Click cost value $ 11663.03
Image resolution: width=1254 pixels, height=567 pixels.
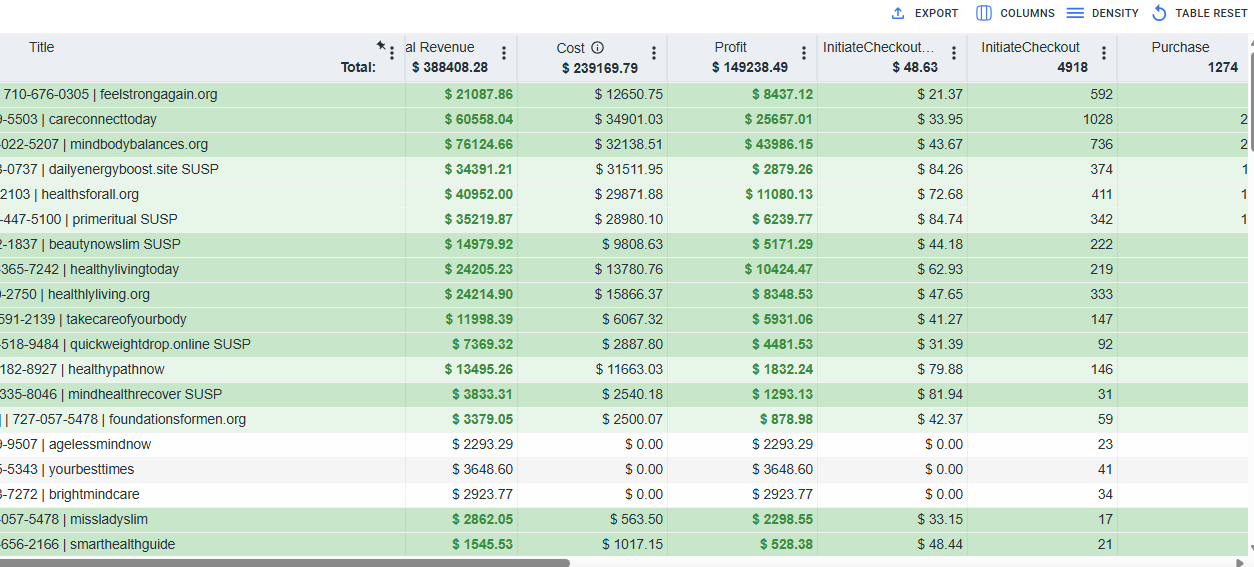[x=629, y=369]
